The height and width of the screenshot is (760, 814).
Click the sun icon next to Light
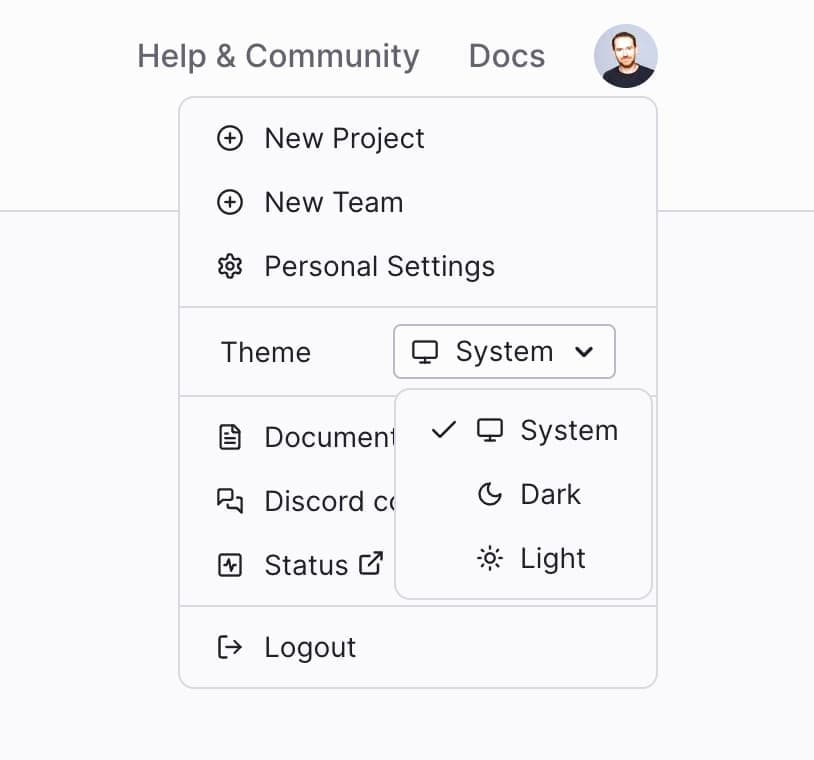pos(489,558)
